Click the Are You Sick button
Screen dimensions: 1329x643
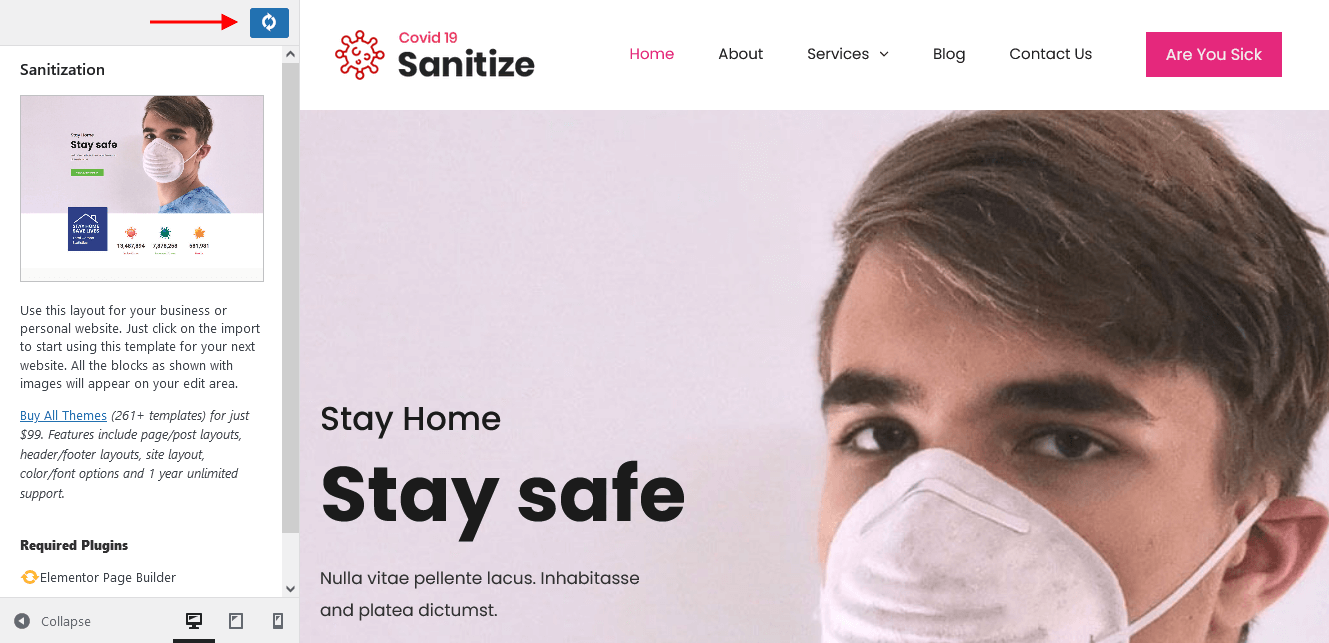pos(1214,54)
